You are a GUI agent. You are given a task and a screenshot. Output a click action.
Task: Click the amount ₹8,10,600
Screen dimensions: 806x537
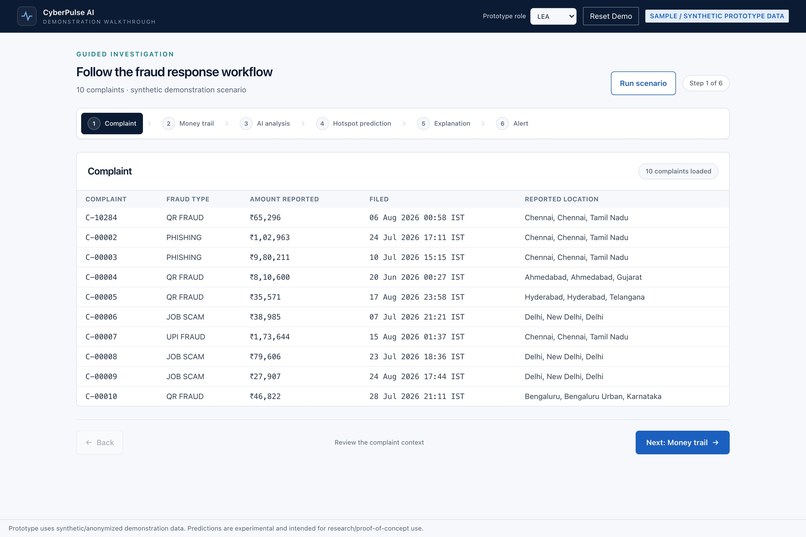click(x=270, y=277)
